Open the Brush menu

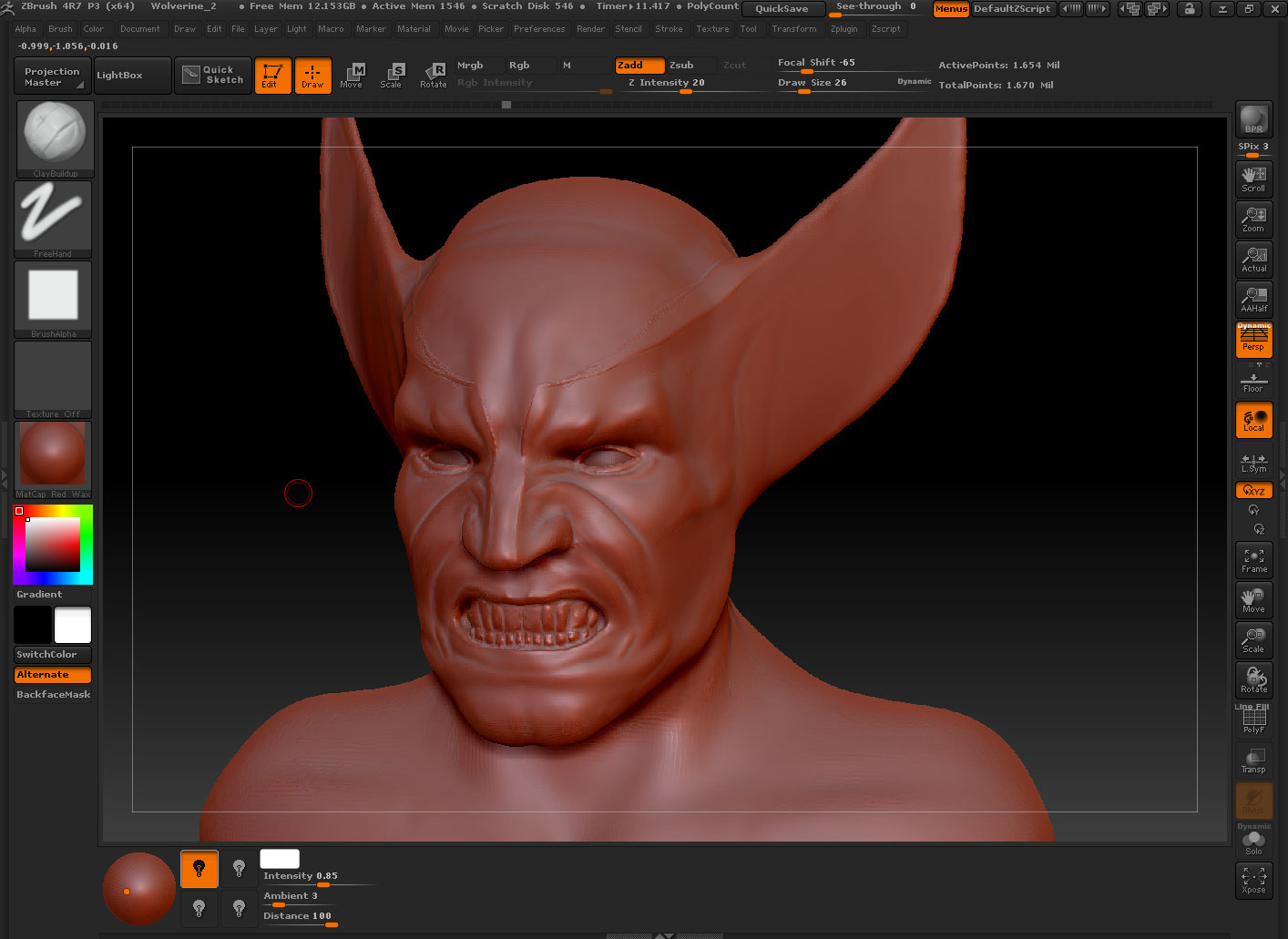click(x=60, y=29)
